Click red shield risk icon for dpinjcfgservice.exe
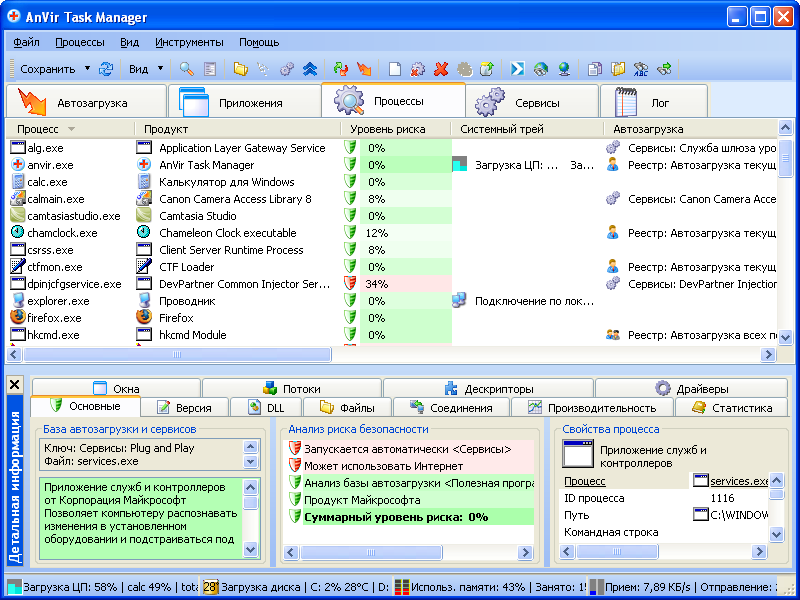The height and width of the screenshot is (600, 800). [x=350, y=284]
